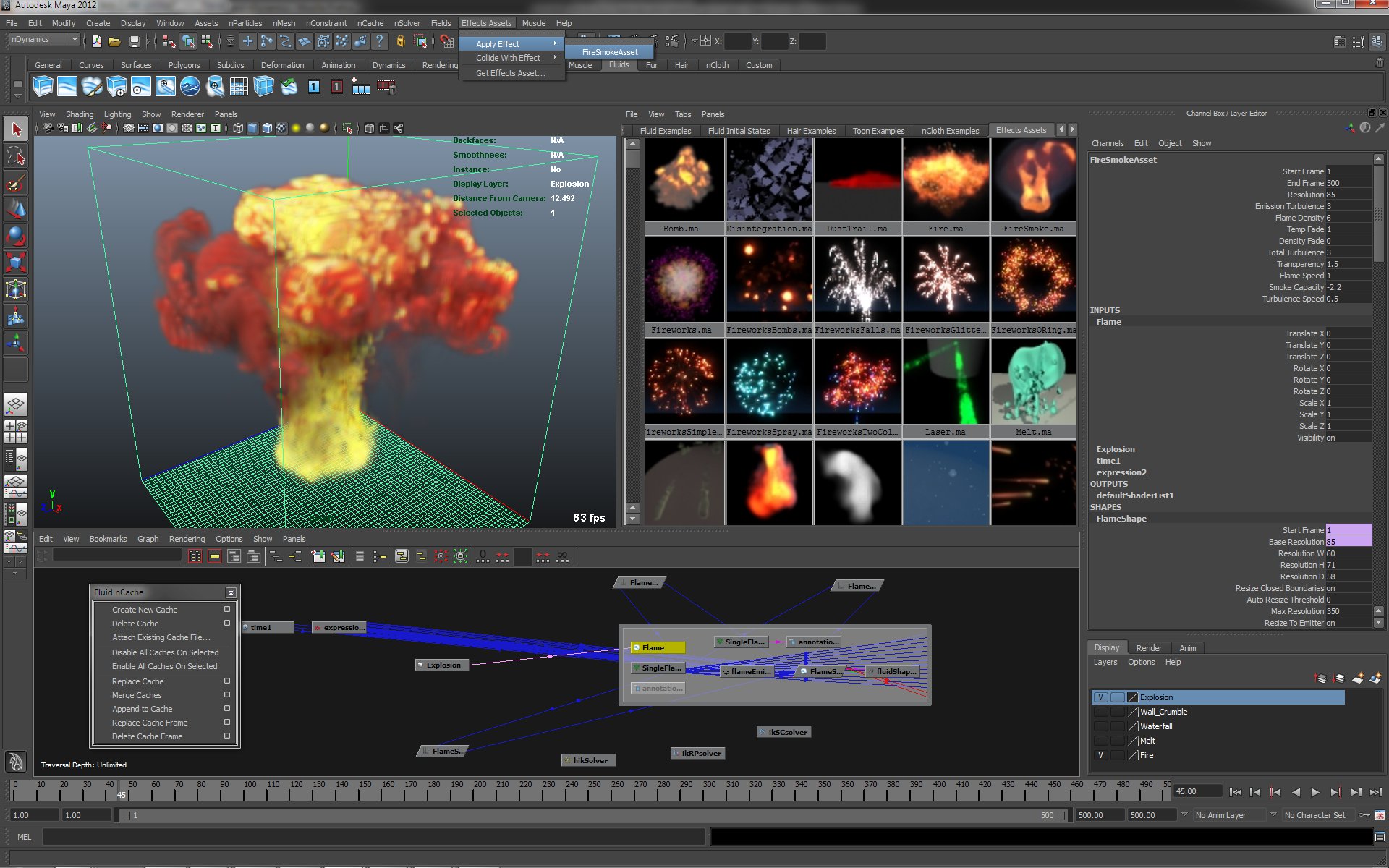Open Append to Cache option box
This screenshot has width=1389, height=868.
click(x=227, y=709)
